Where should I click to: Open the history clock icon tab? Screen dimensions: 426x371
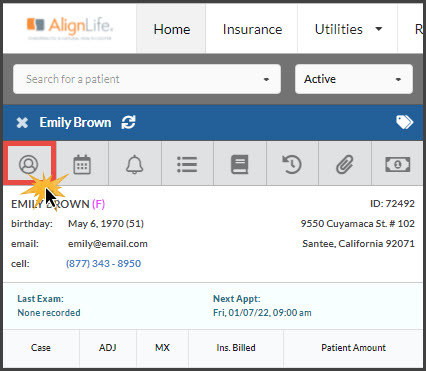pyautogui.click(x=292, y=164)
